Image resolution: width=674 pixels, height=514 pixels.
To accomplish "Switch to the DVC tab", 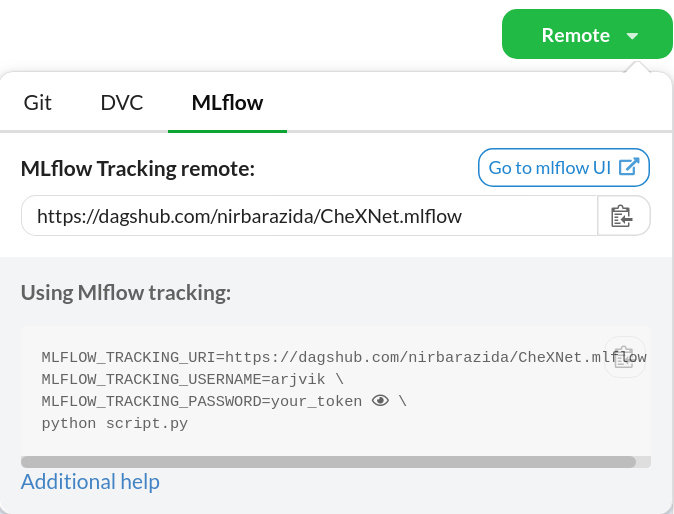I will pyautogui.click(x=122, y=103).
